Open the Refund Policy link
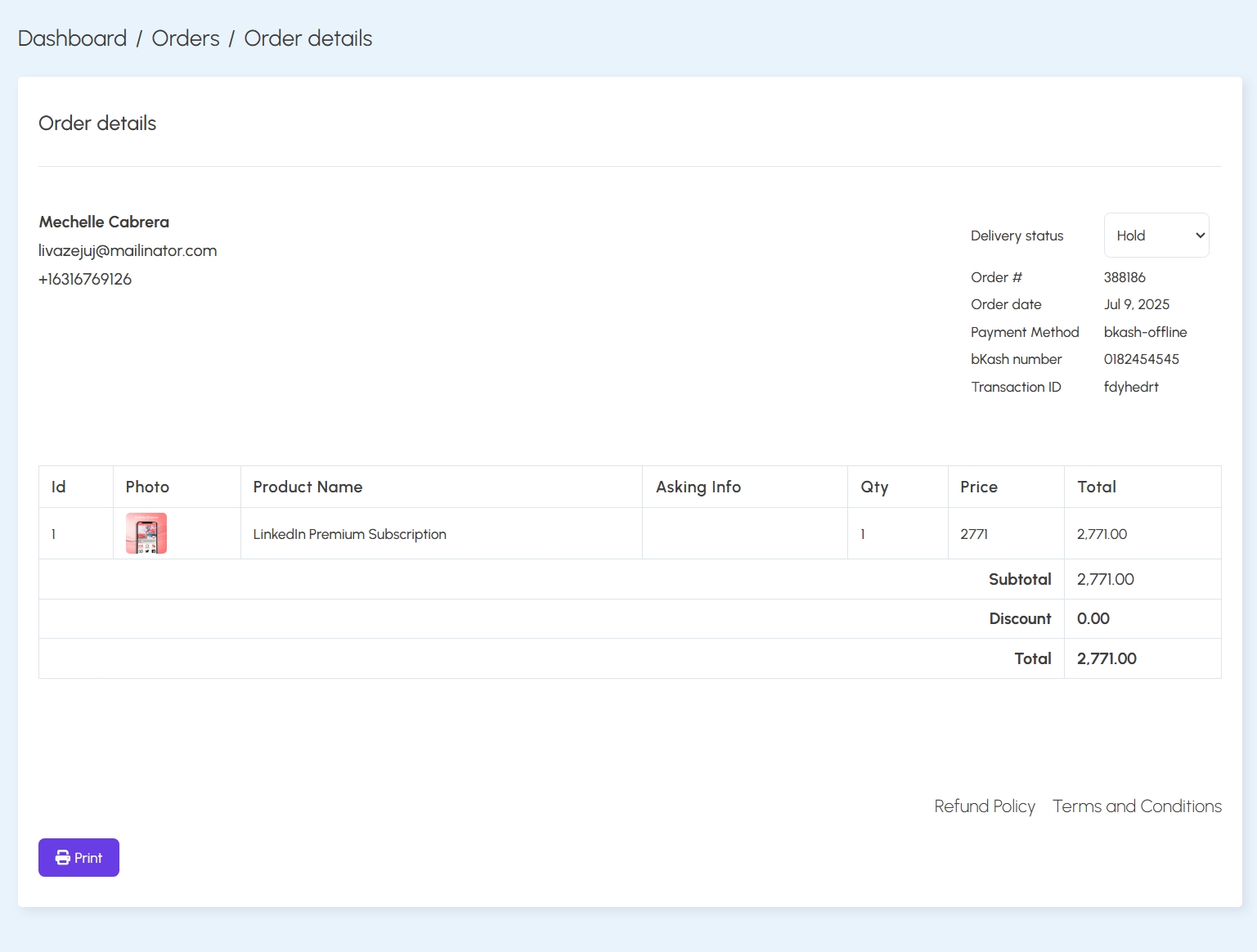Image resolution: width=1257 pixels, height=952 pixels. pos(985,806)
